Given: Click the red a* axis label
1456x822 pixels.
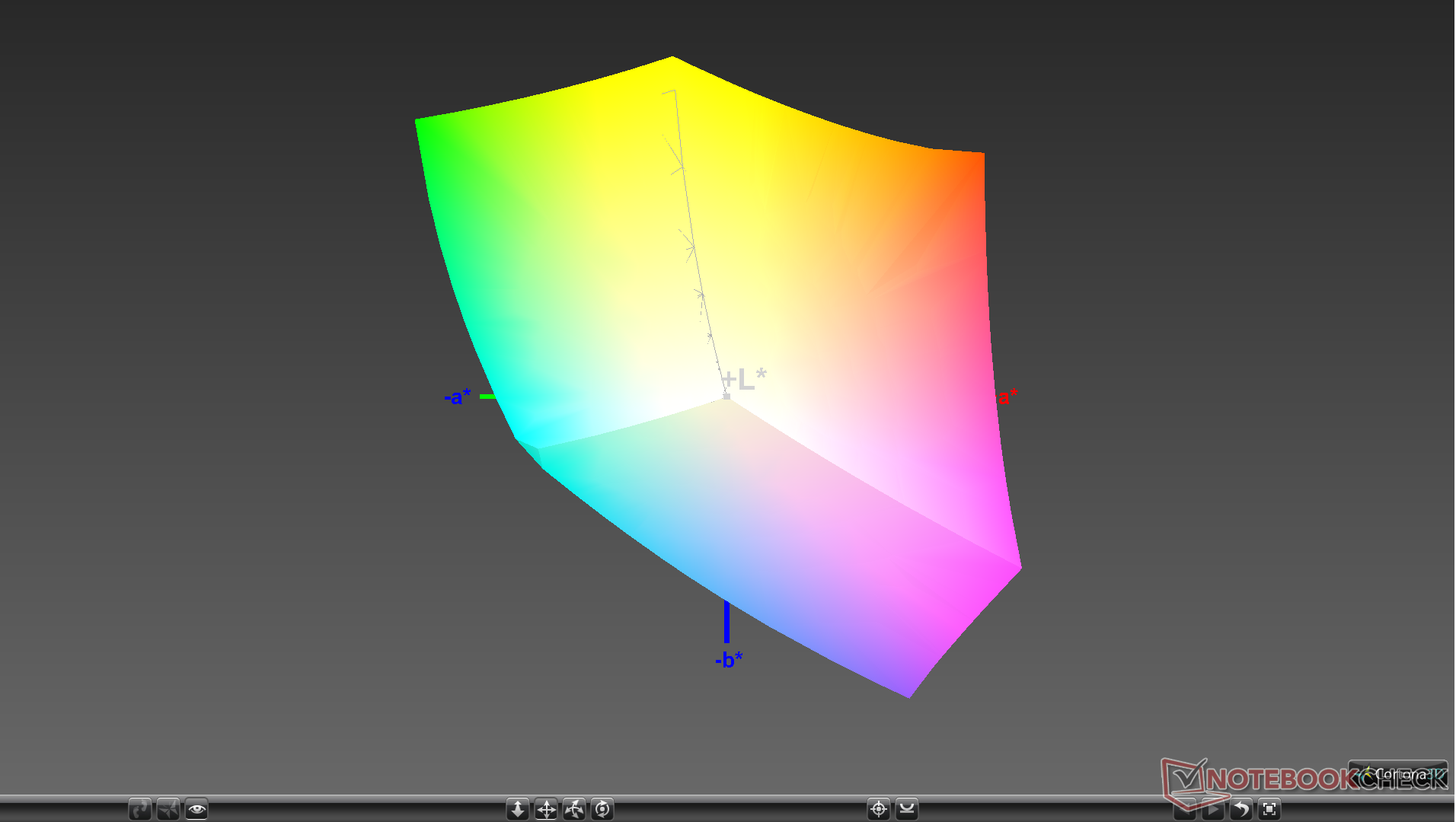Looking at the screenshot, I should [1007, 396].
